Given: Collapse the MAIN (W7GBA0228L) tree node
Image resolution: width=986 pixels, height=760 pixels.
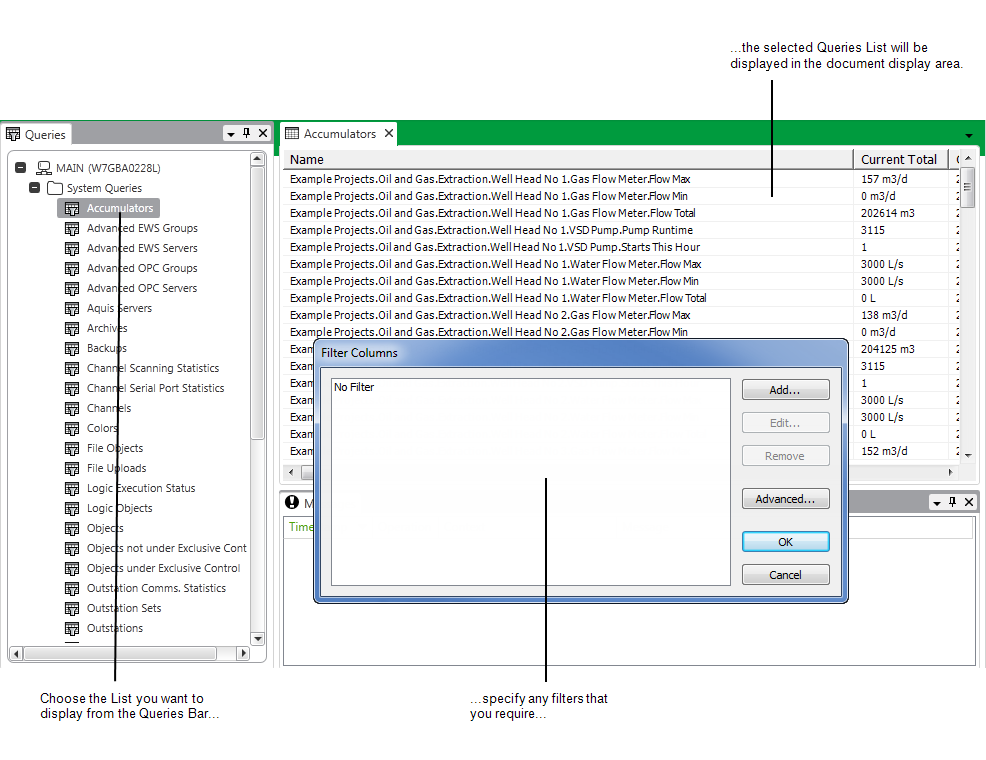Looking at the screenshot, I should point(21,168).
